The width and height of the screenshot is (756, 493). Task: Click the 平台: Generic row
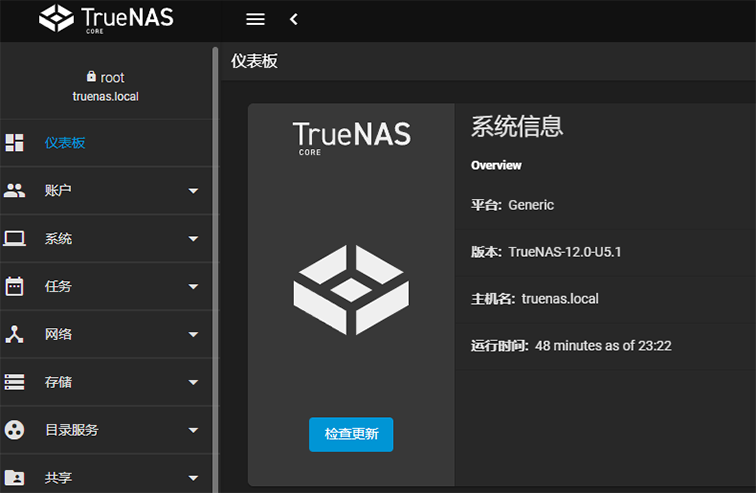(x=606, y=205)
